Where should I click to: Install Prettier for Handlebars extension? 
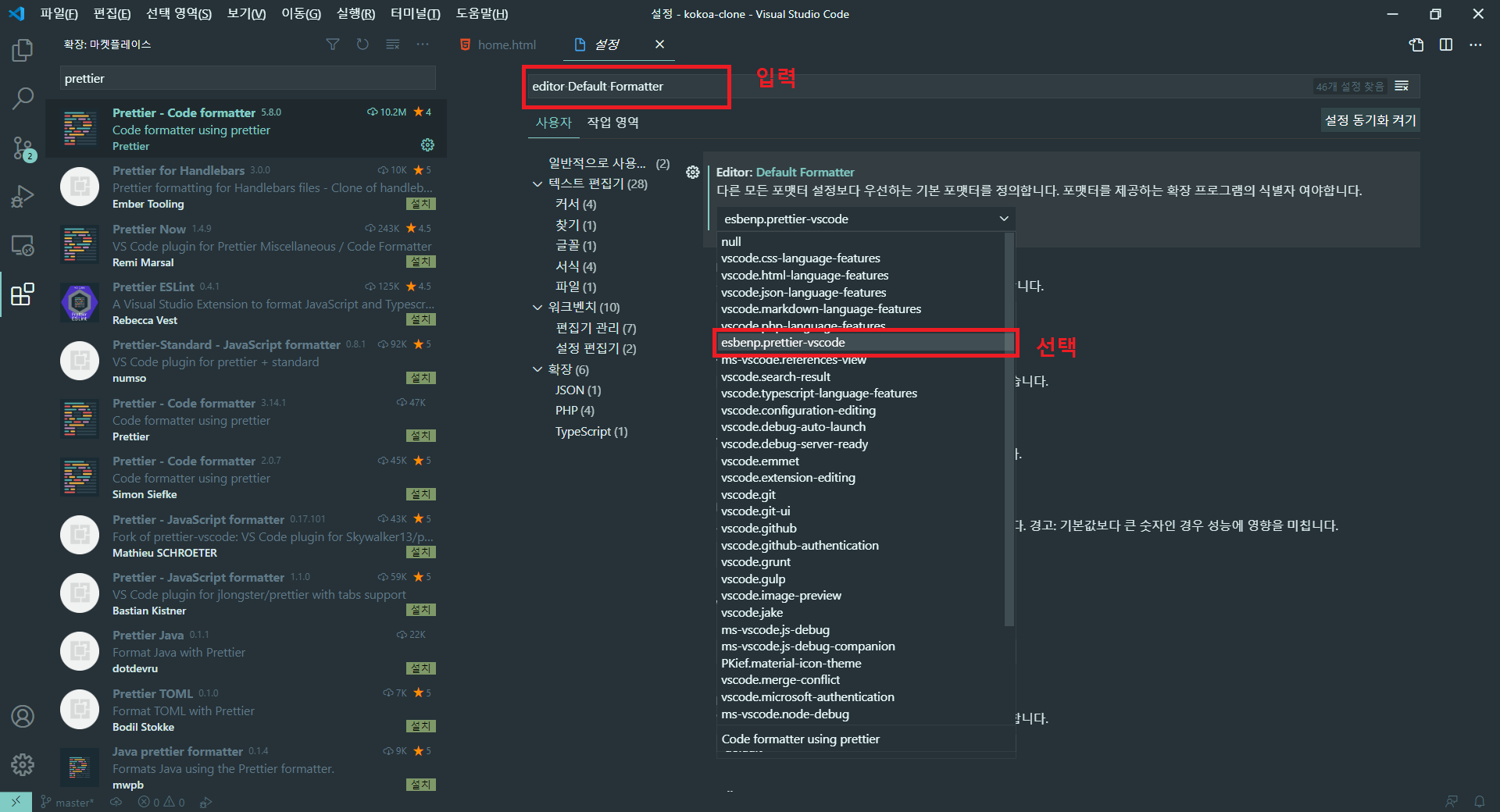pos(420,204)
